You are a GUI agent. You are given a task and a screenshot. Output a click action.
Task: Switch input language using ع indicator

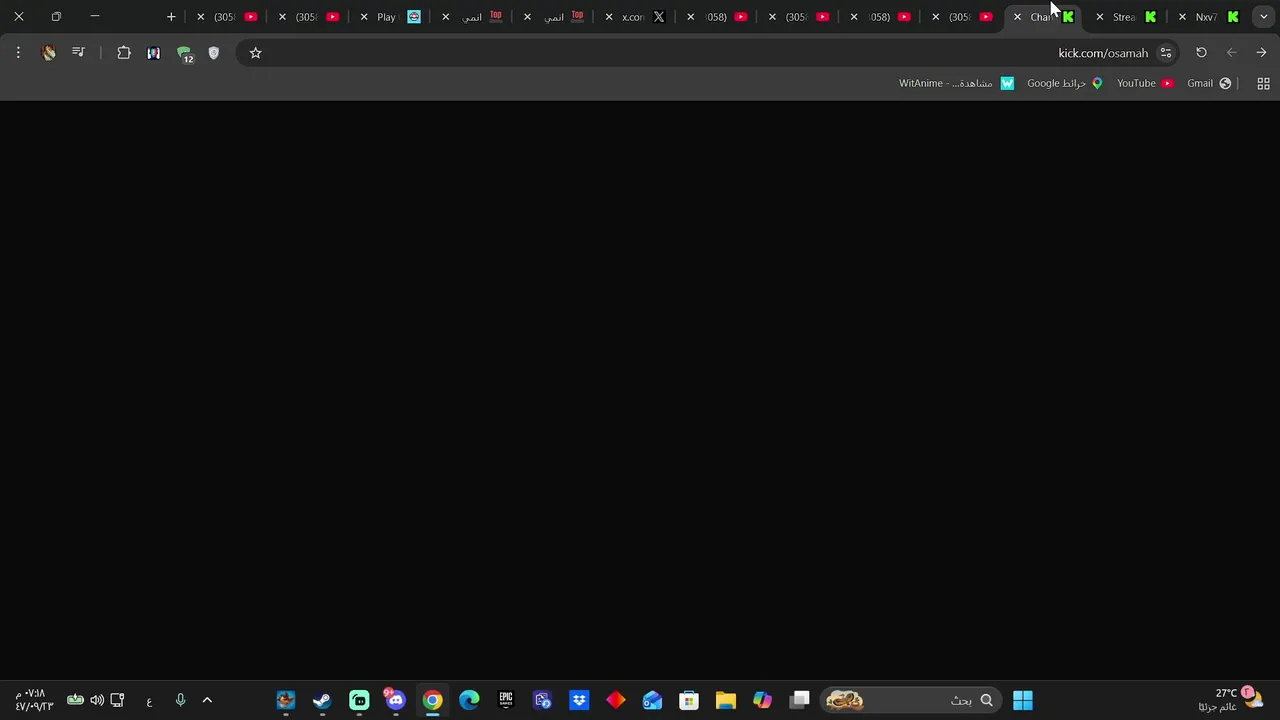(149, 701)
